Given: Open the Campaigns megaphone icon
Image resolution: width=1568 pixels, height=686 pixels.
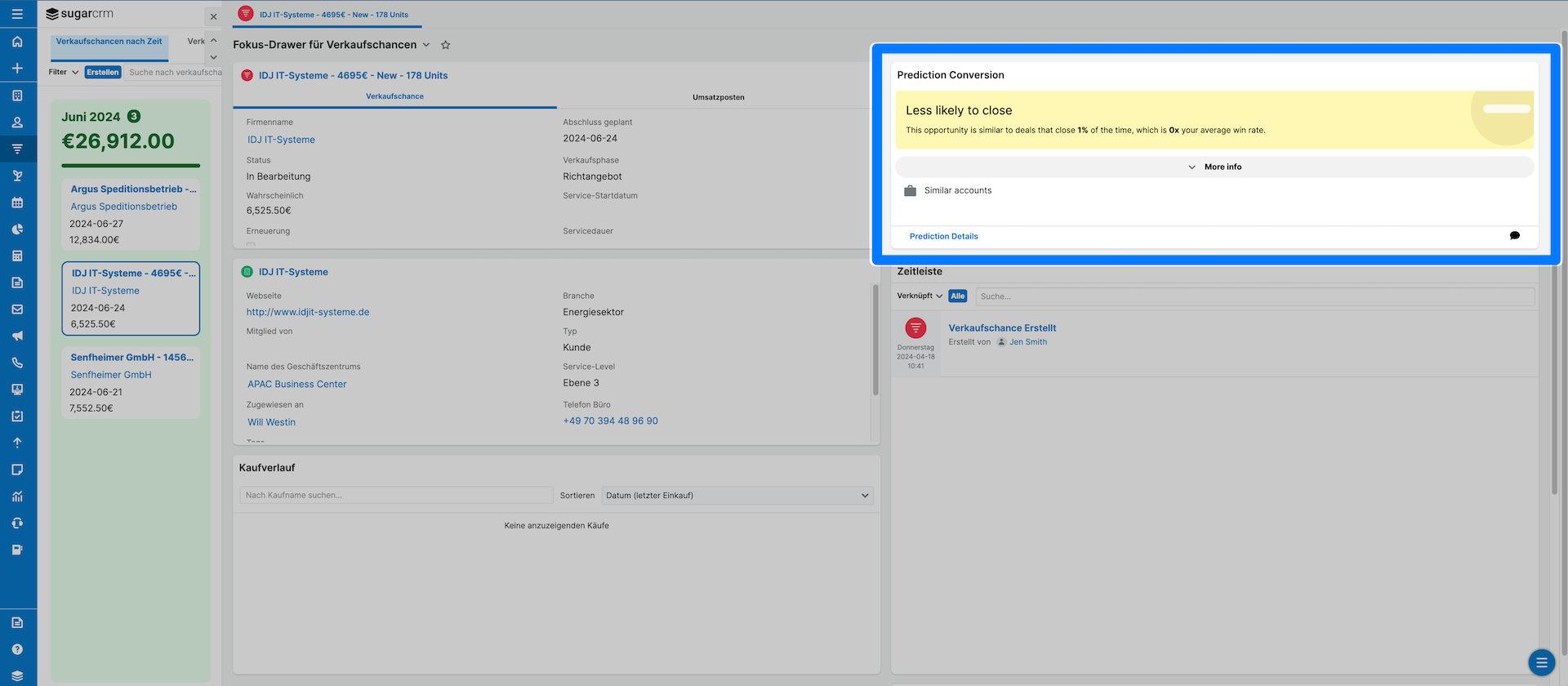Looking at the screenshot, I should [x=17, y=336].
